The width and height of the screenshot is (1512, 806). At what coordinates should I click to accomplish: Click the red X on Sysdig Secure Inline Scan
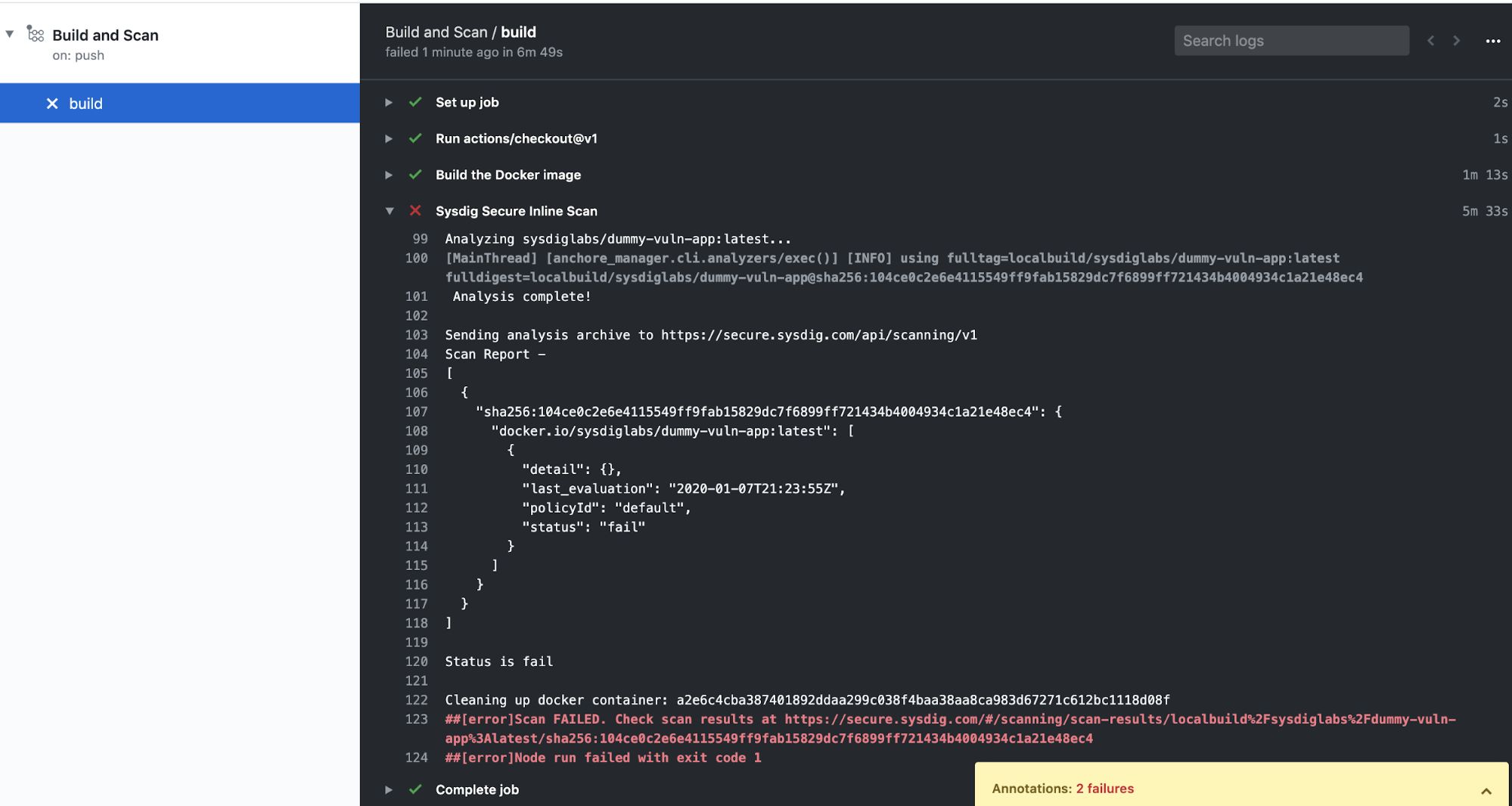(415, 211)
